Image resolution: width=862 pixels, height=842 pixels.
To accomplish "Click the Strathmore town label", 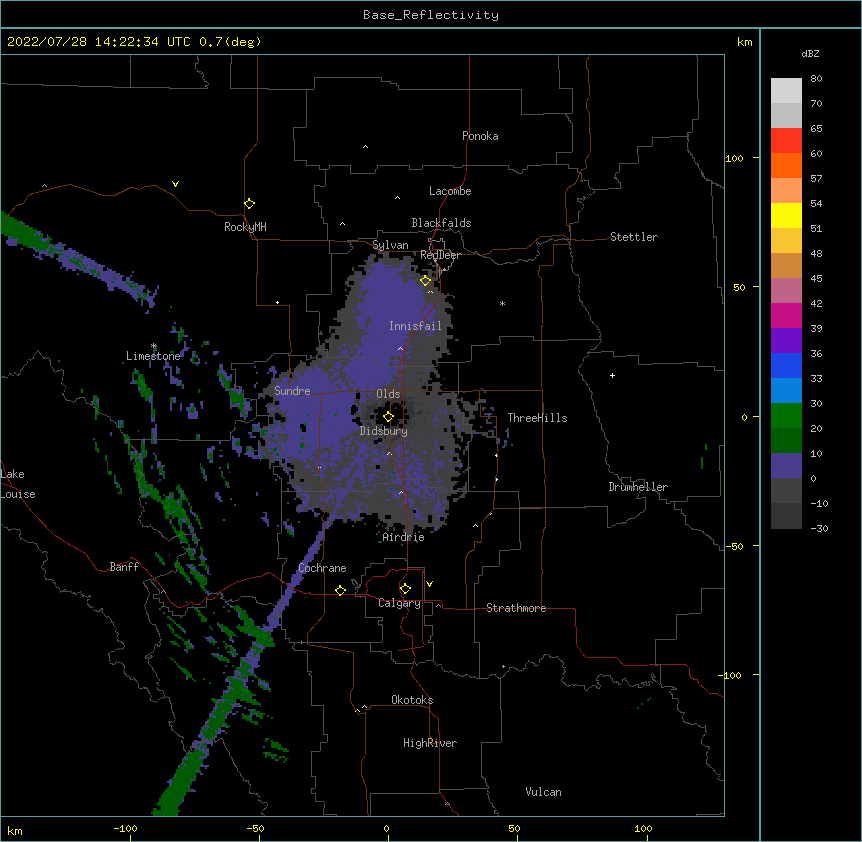I will coord(516,608).
